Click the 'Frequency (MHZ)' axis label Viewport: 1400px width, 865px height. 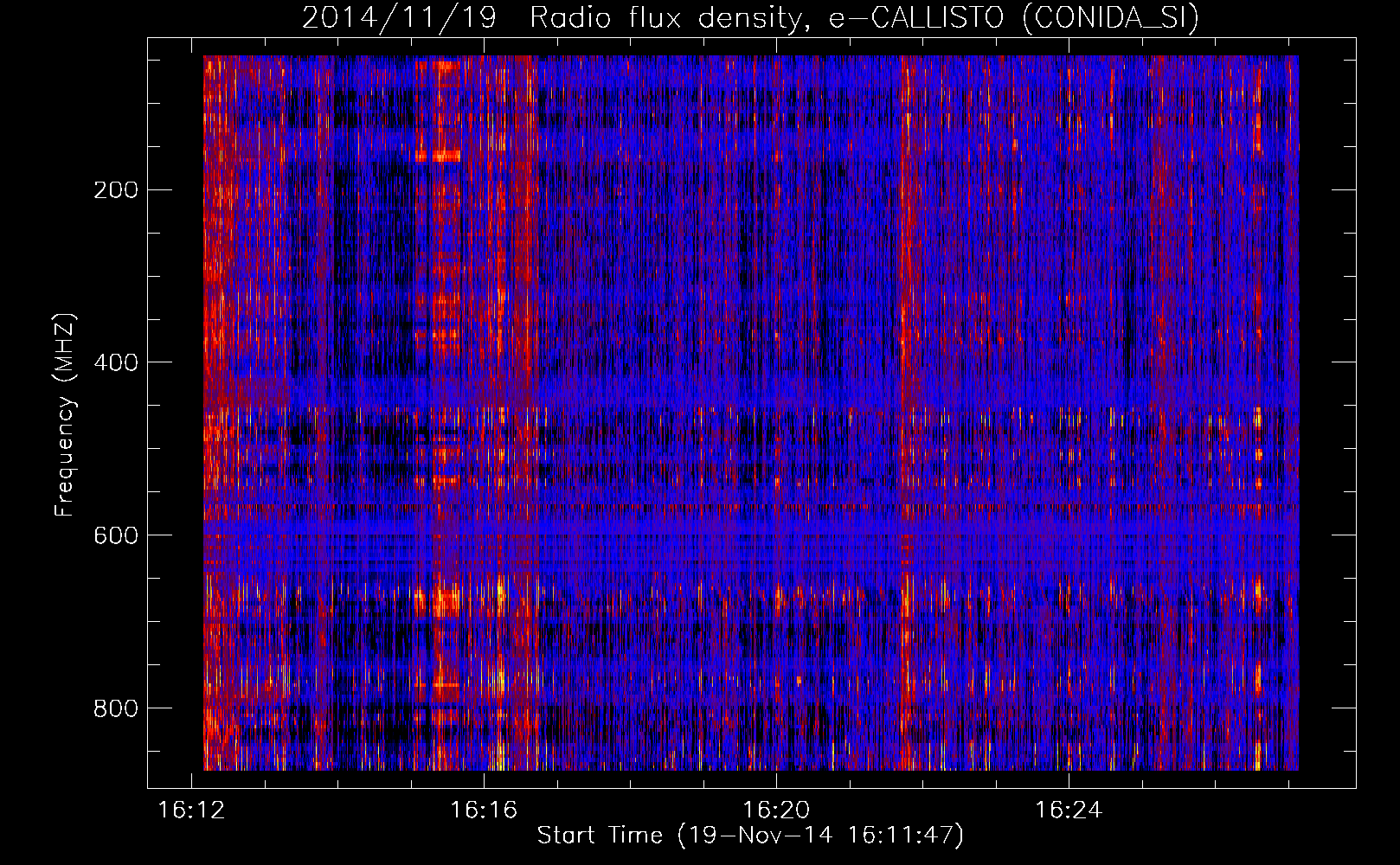[65, 415]
